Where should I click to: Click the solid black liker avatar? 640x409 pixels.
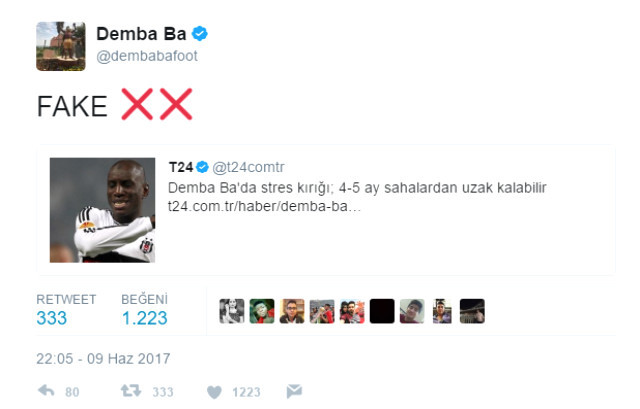(382, 311)
